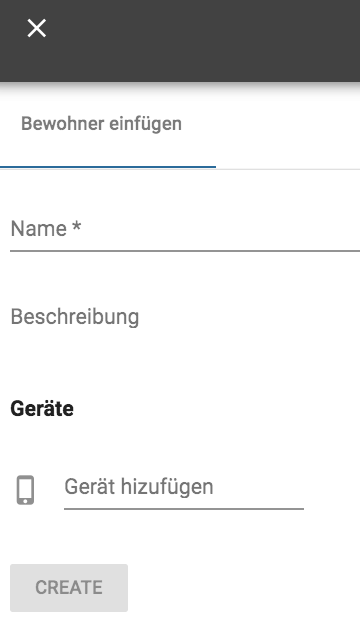Image resolution: width=360 pixels, height=626 pixels.
Task: Click the Name * label text
Action: click(x=46, y=229)
